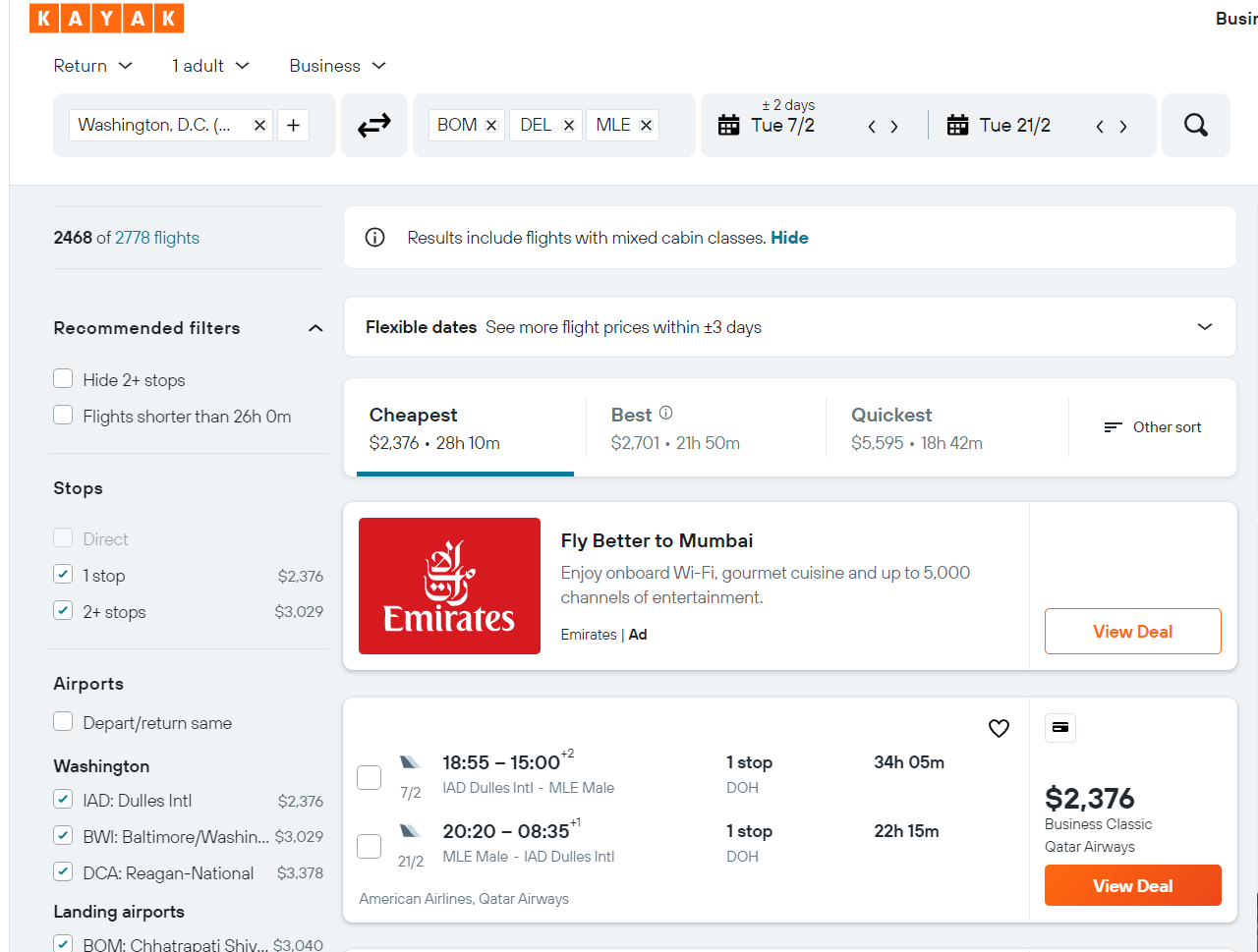Add another origin with plus button
This screenshot has width=1258, height=952.
pyautogui.click(x=293, y=125)
